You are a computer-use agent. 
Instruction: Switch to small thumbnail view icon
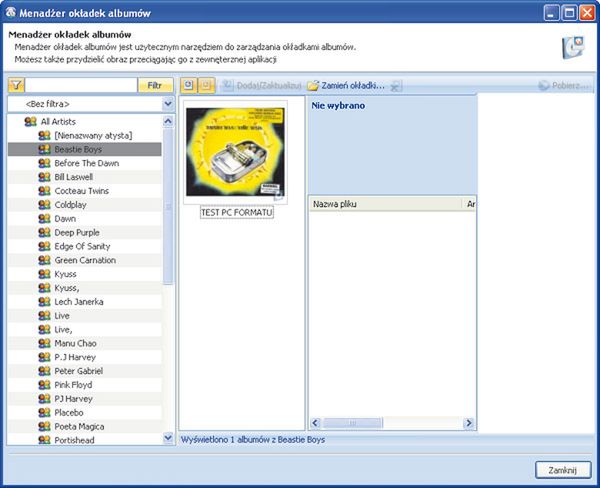[x=206, y=85]
